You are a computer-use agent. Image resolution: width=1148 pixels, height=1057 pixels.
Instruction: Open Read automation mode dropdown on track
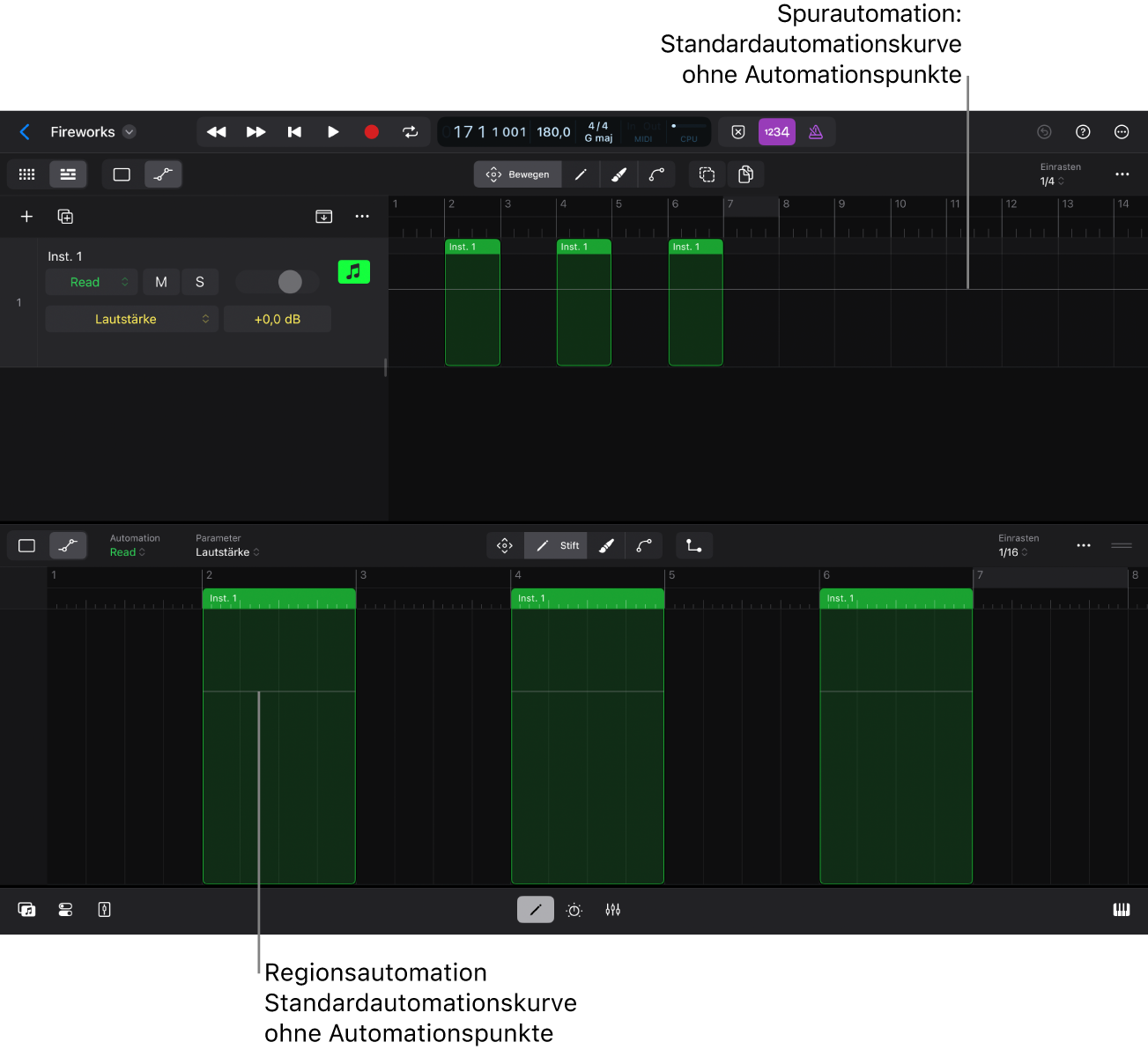(92, 282)
